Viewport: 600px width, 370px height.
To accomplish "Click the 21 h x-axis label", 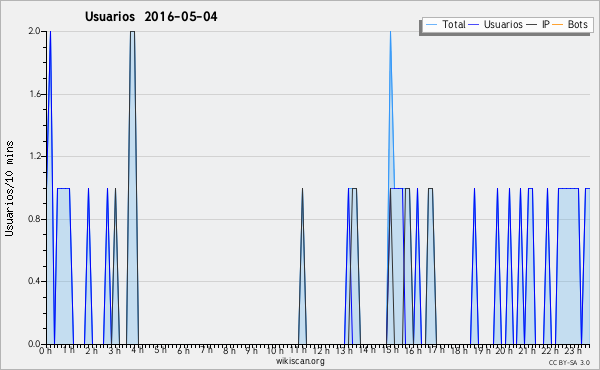I will pyautogui.click(x=528, y=351).
